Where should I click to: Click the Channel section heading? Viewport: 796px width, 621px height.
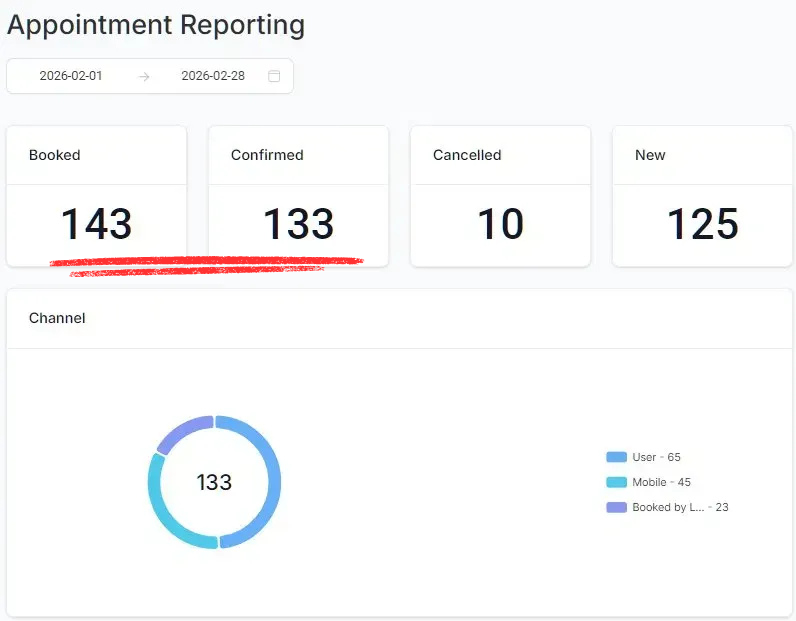57,318
